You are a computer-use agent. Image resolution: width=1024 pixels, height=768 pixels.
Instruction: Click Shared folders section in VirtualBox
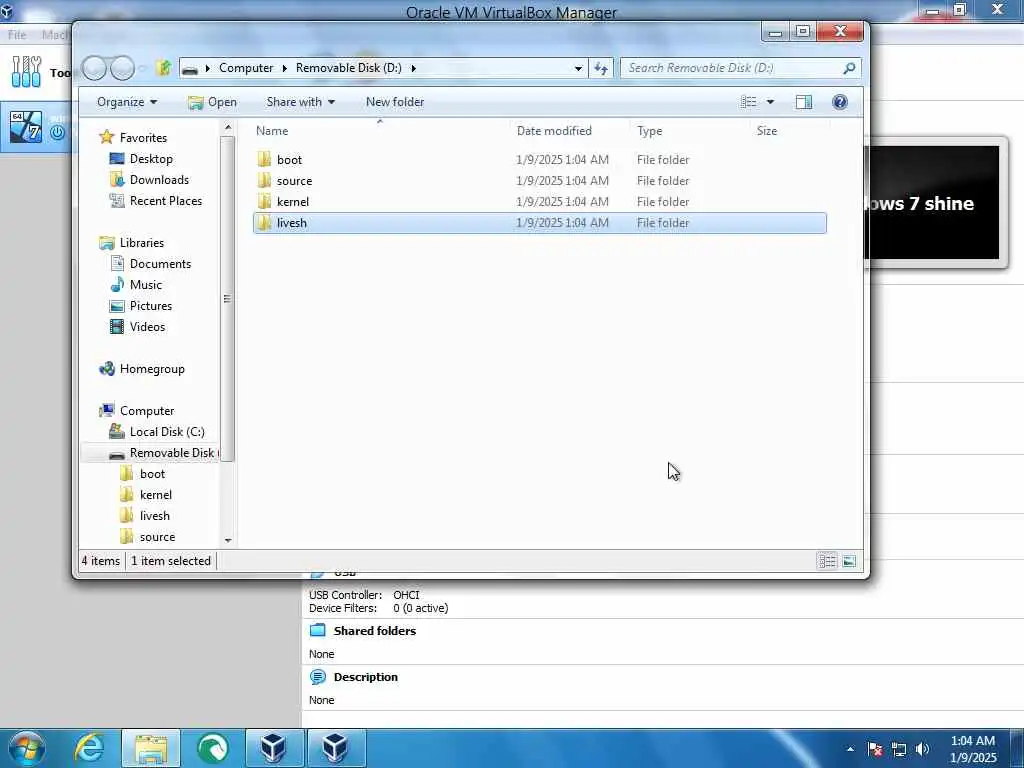click(374, 631)
